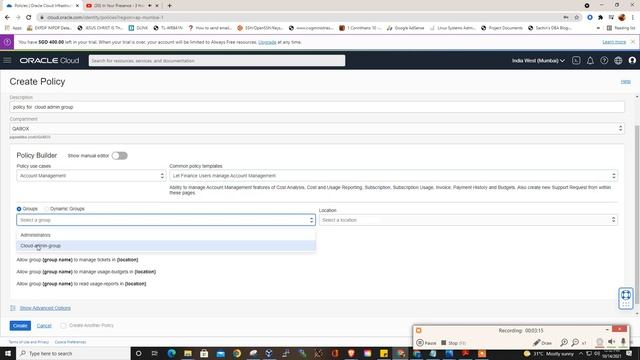Open the Common policy templates dropdown
The image size is (640, 360).
point(393,176)
